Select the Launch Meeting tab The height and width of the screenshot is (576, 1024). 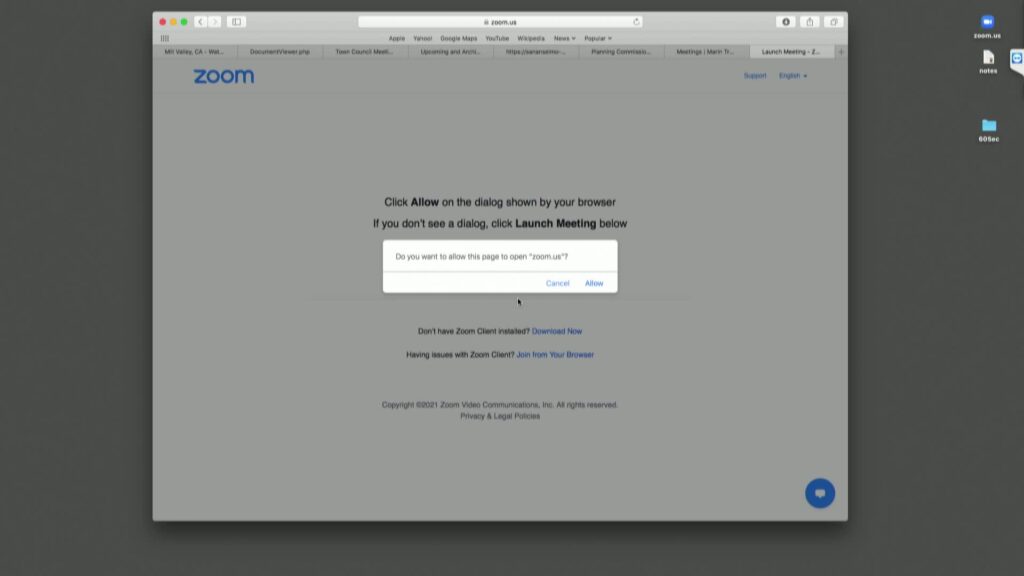click(x=791, y=52)
